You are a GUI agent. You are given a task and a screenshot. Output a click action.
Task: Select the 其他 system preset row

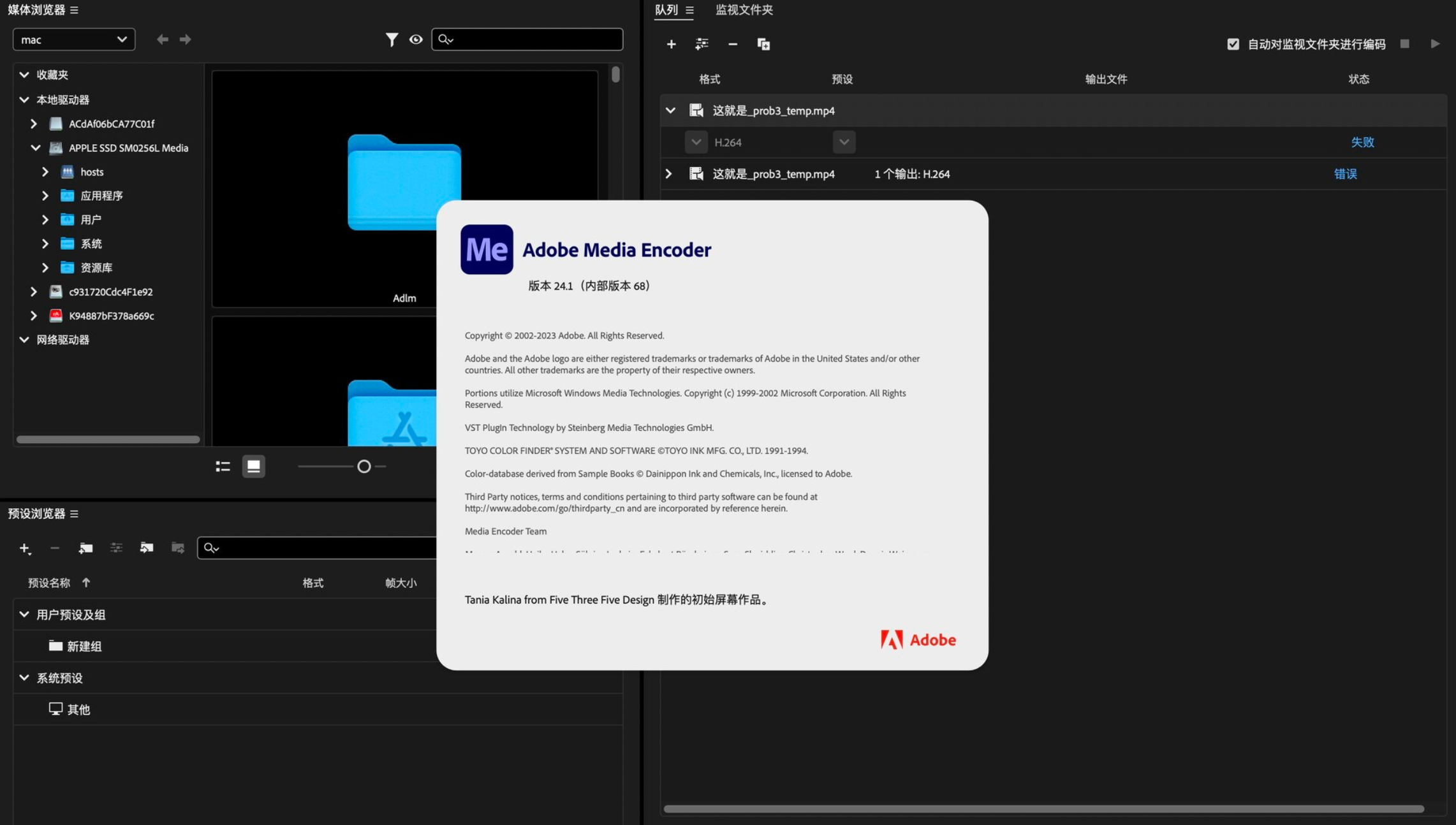[x=318, y=710]
